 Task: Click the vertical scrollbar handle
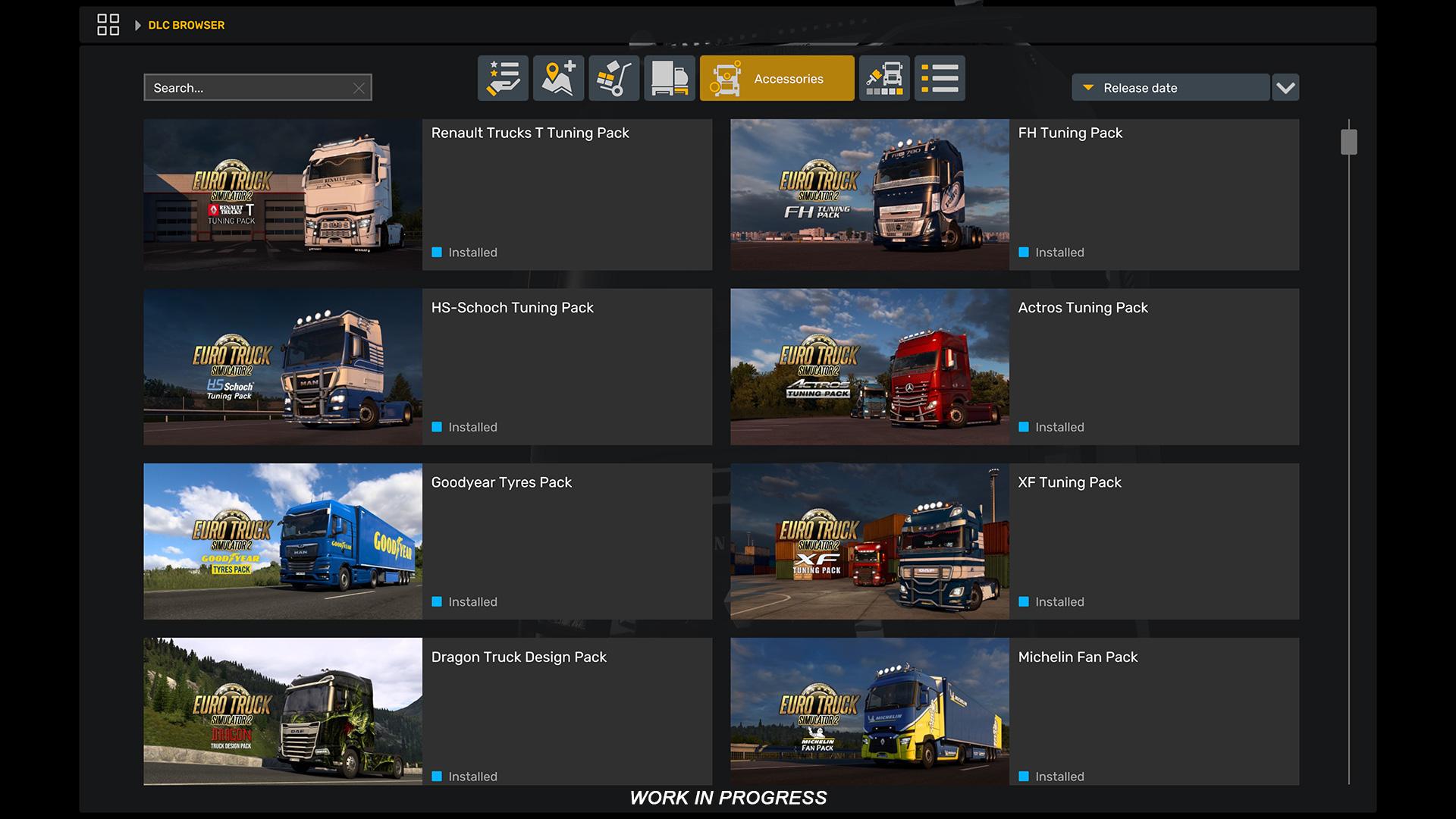[1348, 142]
